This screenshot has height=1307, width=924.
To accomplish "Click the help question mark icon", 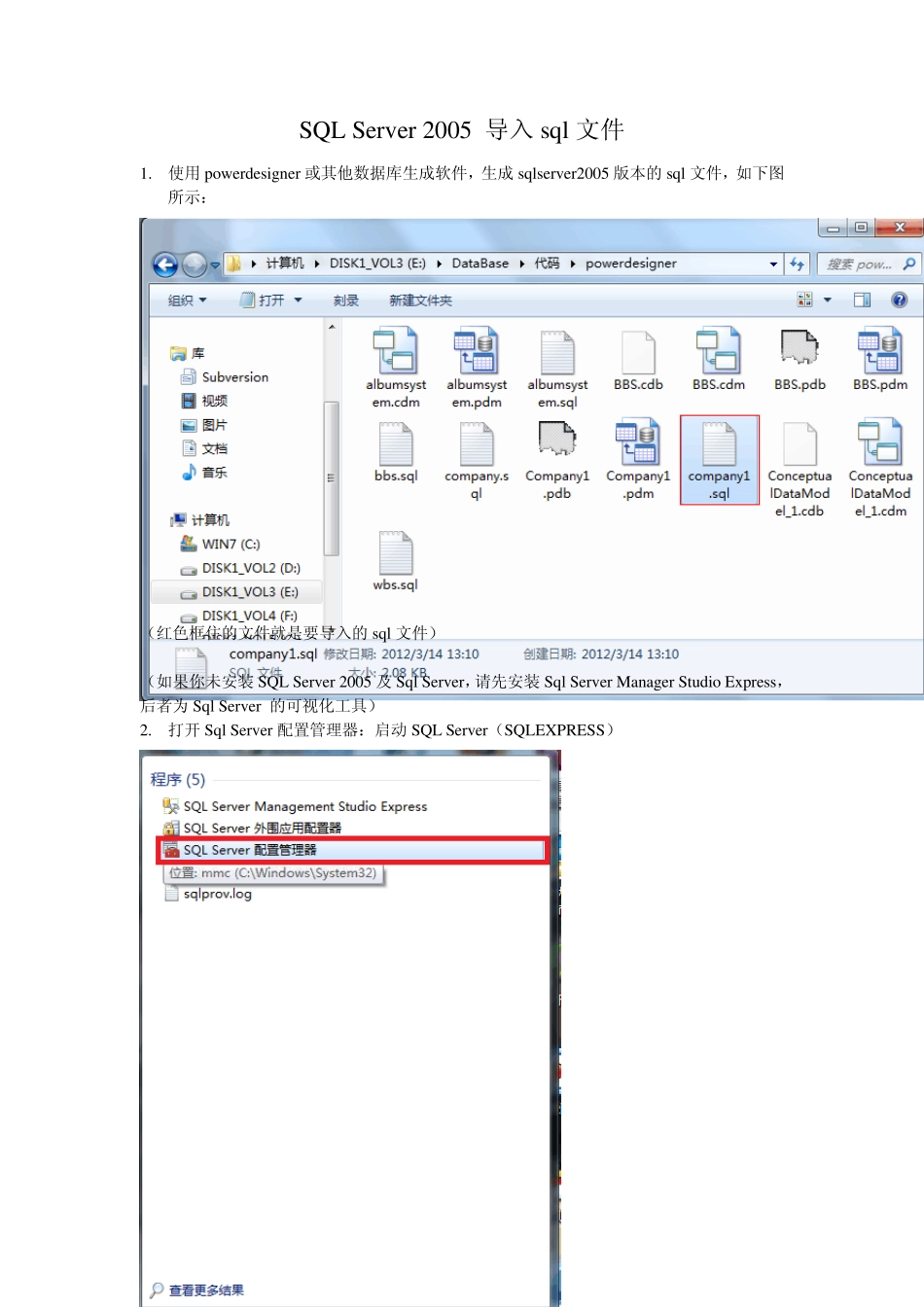I will pos(900,300).
